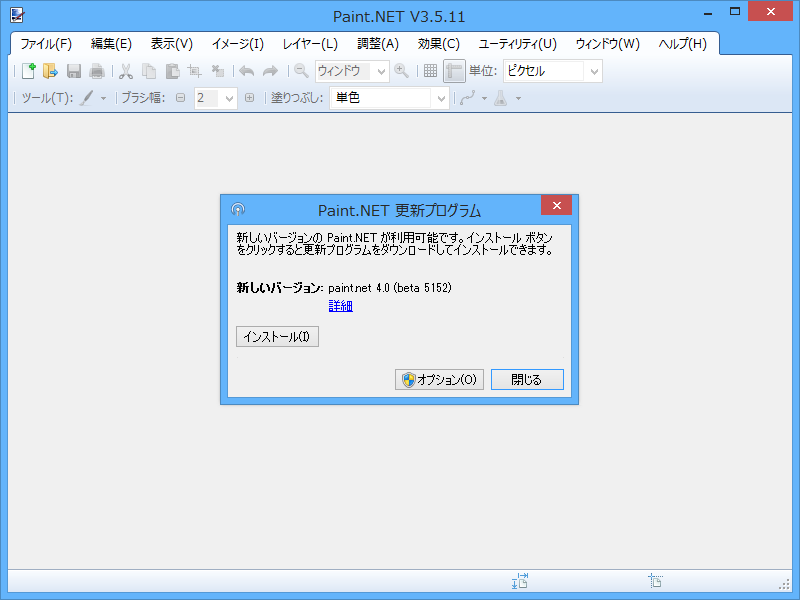Open the ユーティリティ(U) menu

click(x=517, y=44)
